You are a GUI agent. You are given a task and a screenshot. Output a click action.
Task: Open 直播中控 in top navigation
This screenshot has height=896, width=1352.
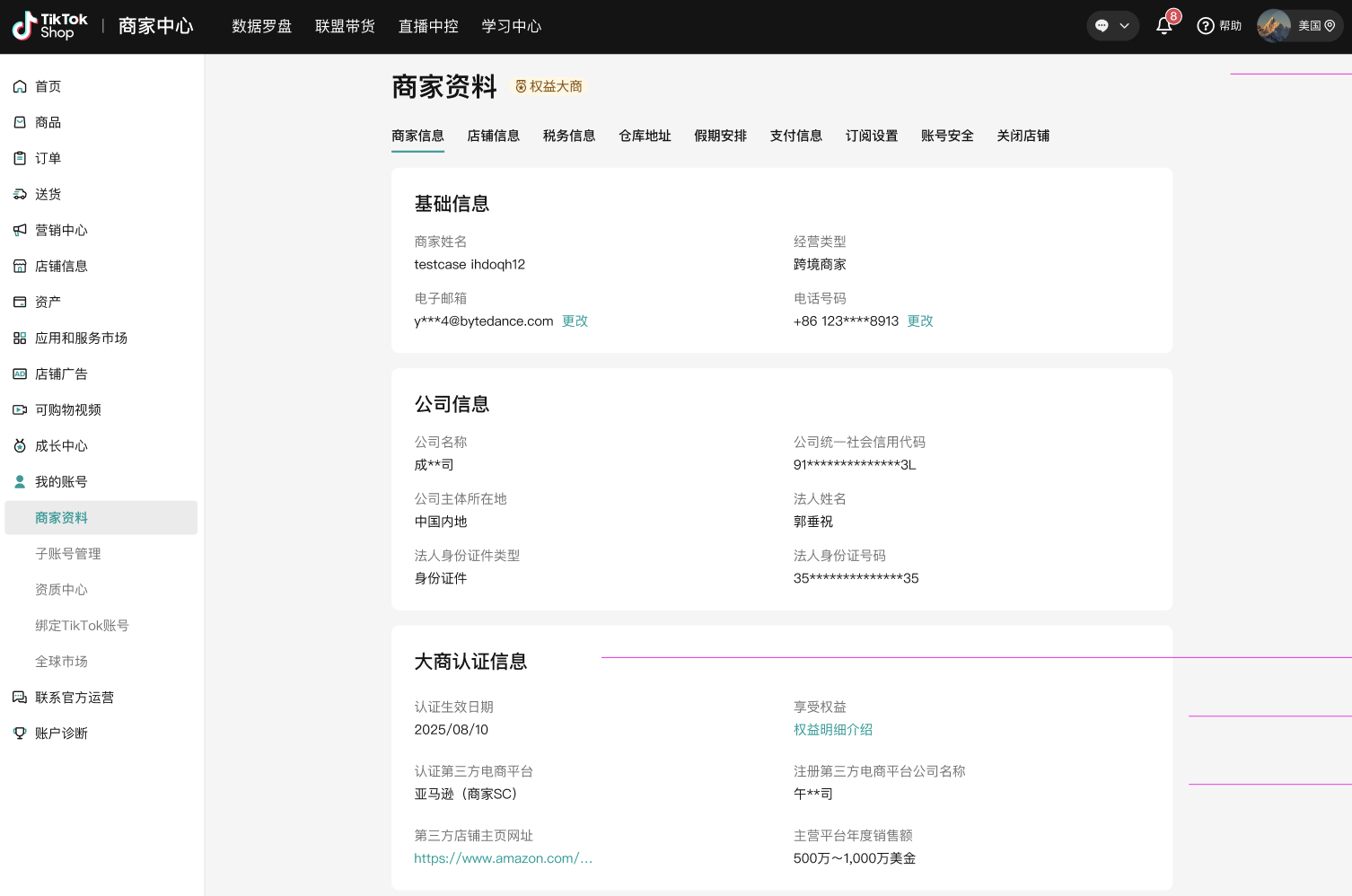(x=428, y=26)
